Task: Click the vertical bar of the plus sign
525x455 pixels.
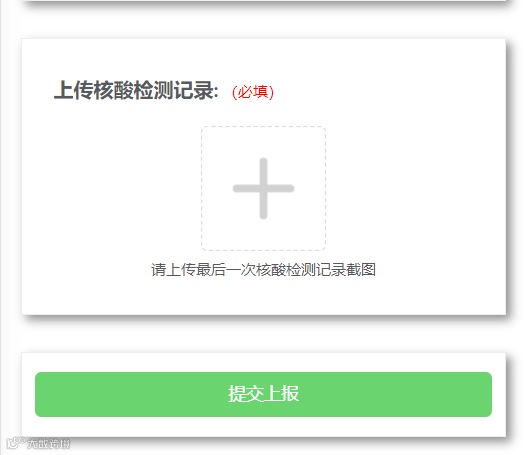Action: (x=264, y=188)
